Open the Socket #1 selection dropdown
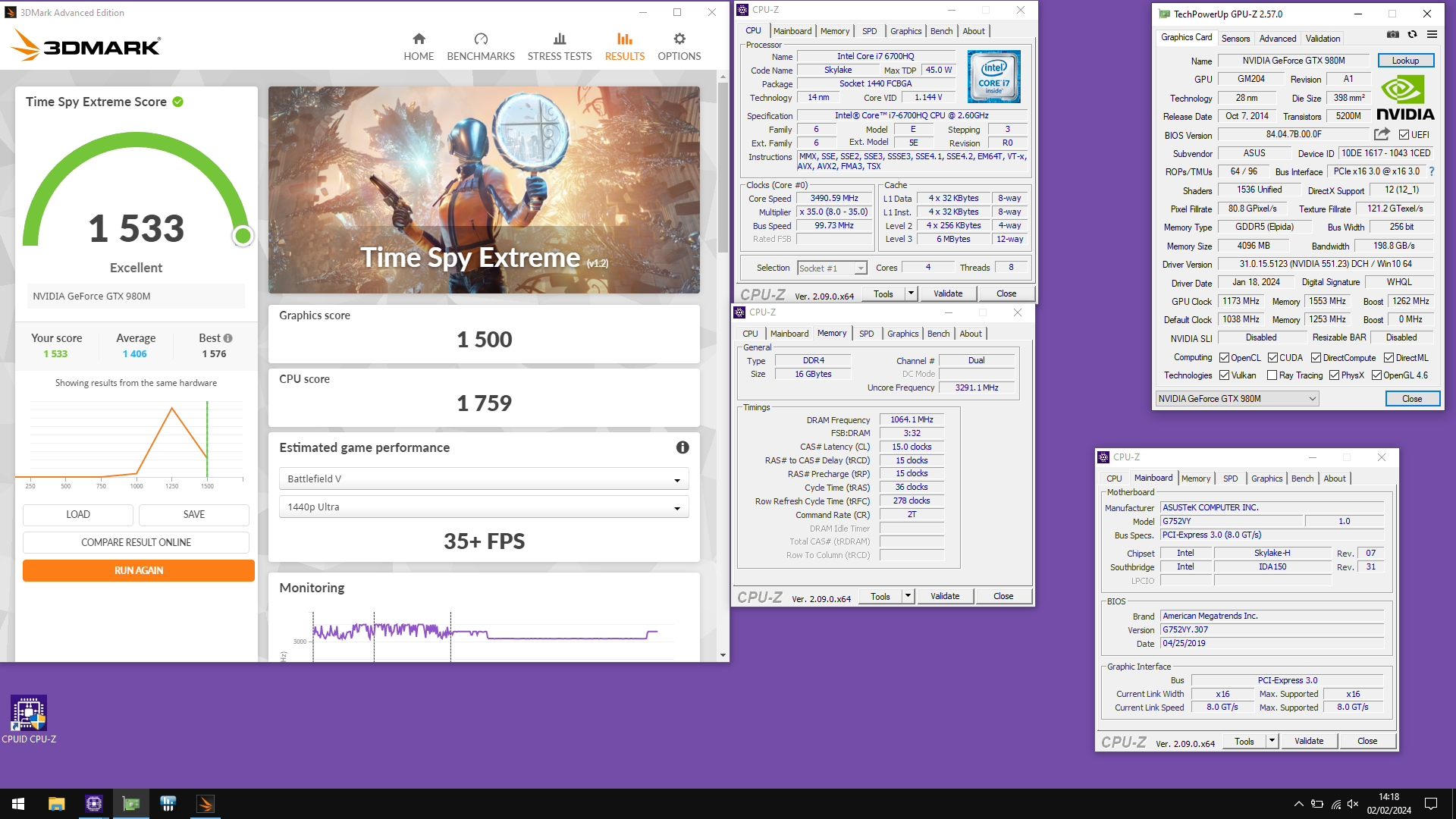Screen dimensions: 1456x819 pyautogui.click(x=832, y=268)
